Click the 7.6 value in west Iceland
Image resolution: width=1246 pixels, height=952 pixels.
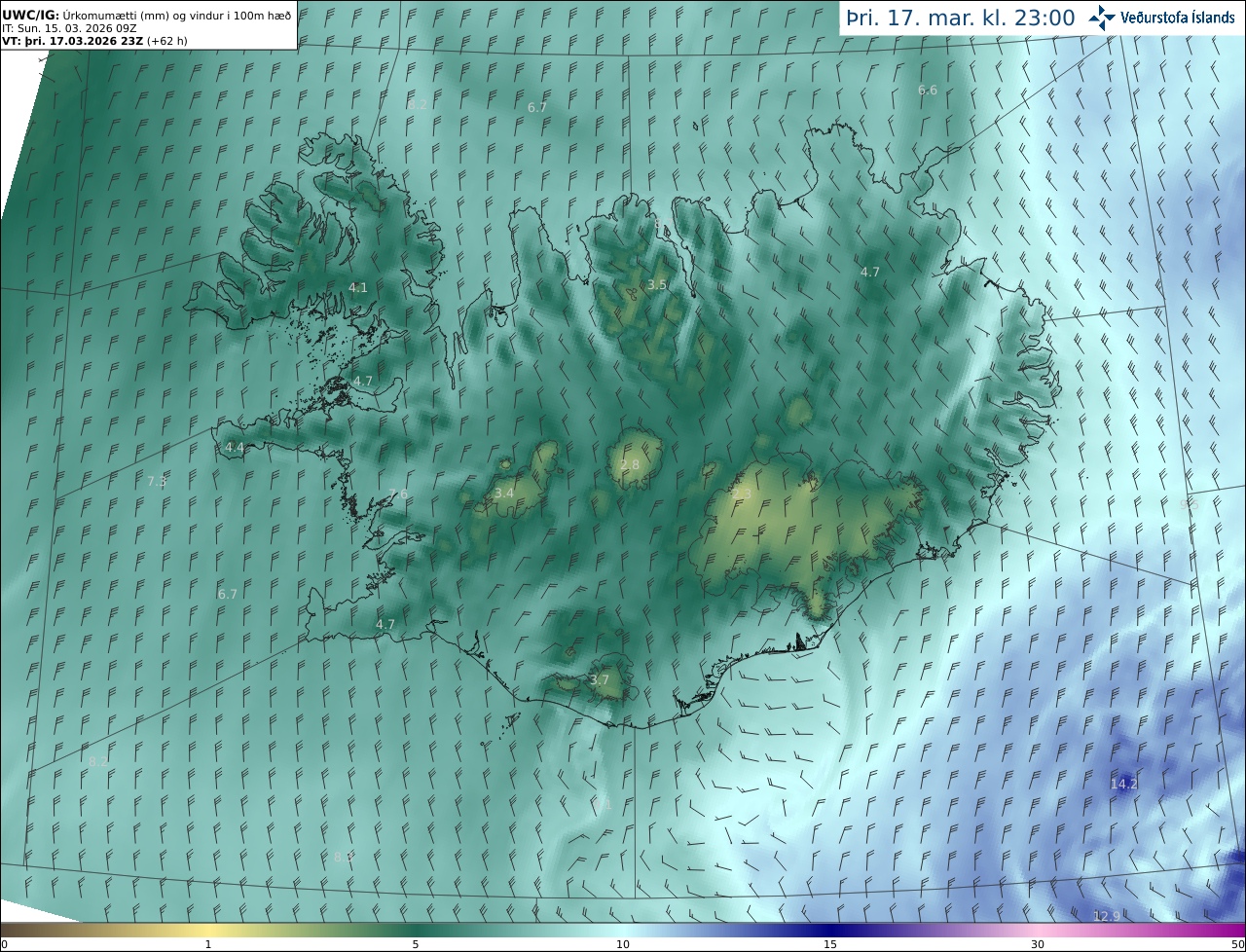398,494
